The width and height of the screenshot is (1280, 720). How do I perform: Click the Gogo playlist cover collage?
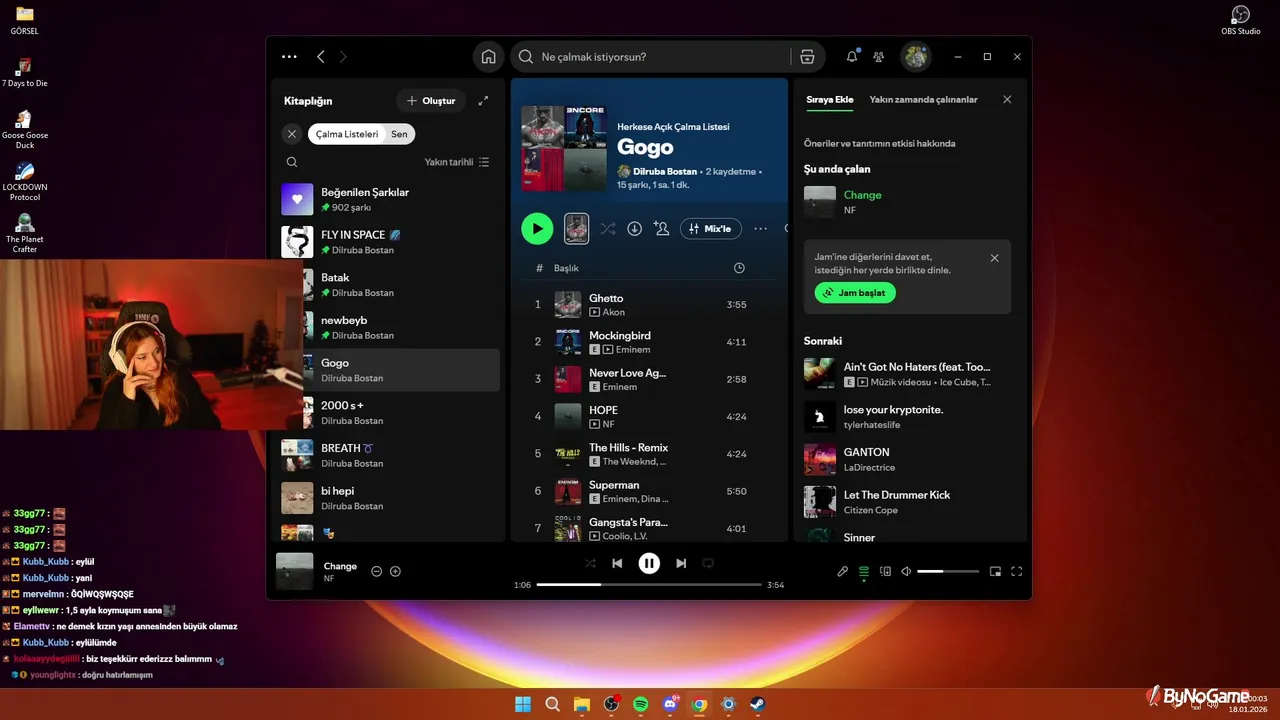[x=564, y=149]
